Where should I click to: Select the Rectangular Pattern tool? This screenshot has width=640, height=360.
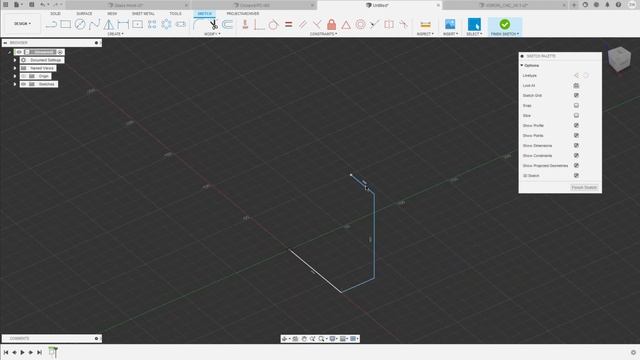(152, 24)
